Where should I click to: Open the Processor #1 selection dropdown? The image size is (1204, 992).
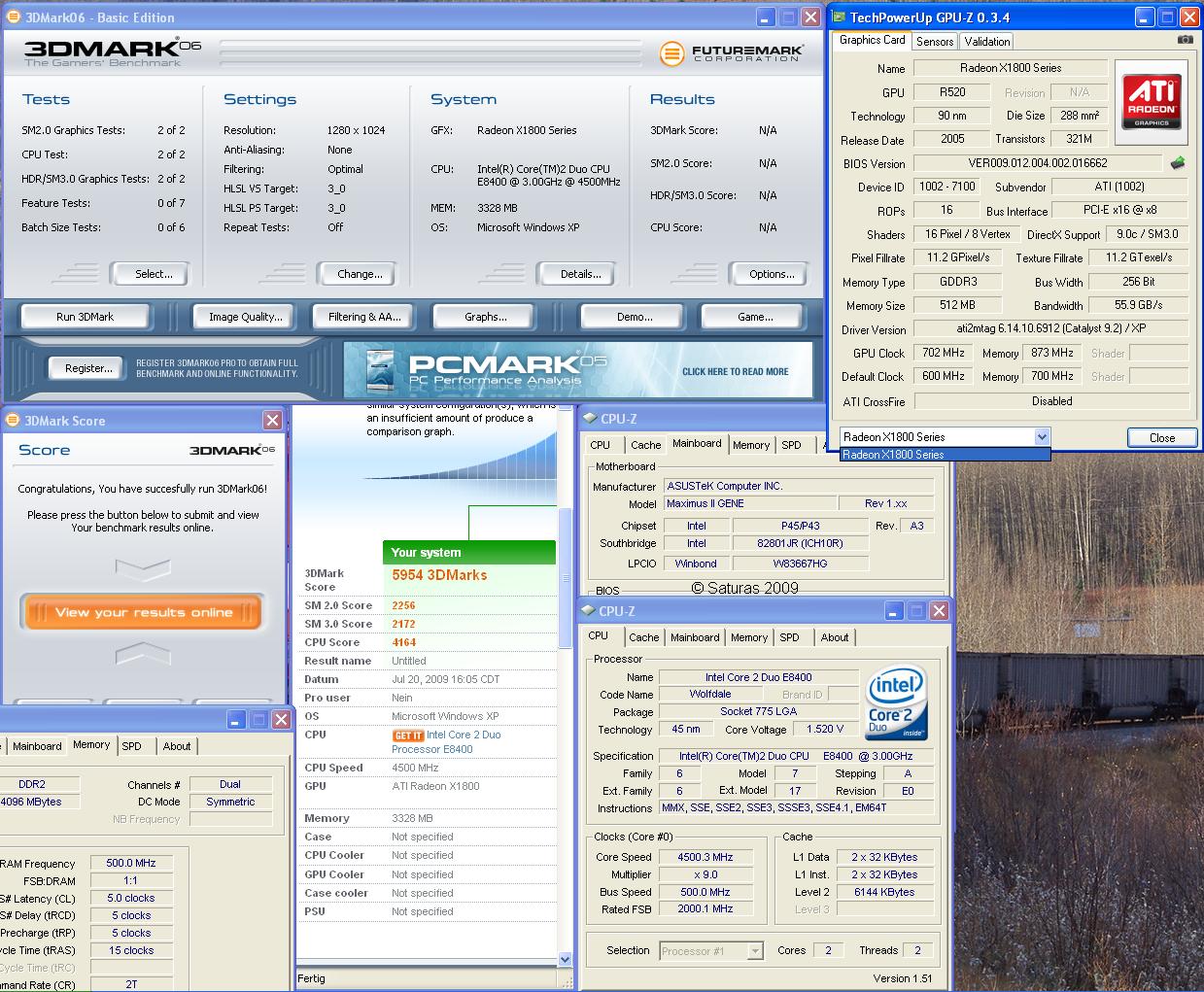tap(755, 951)
